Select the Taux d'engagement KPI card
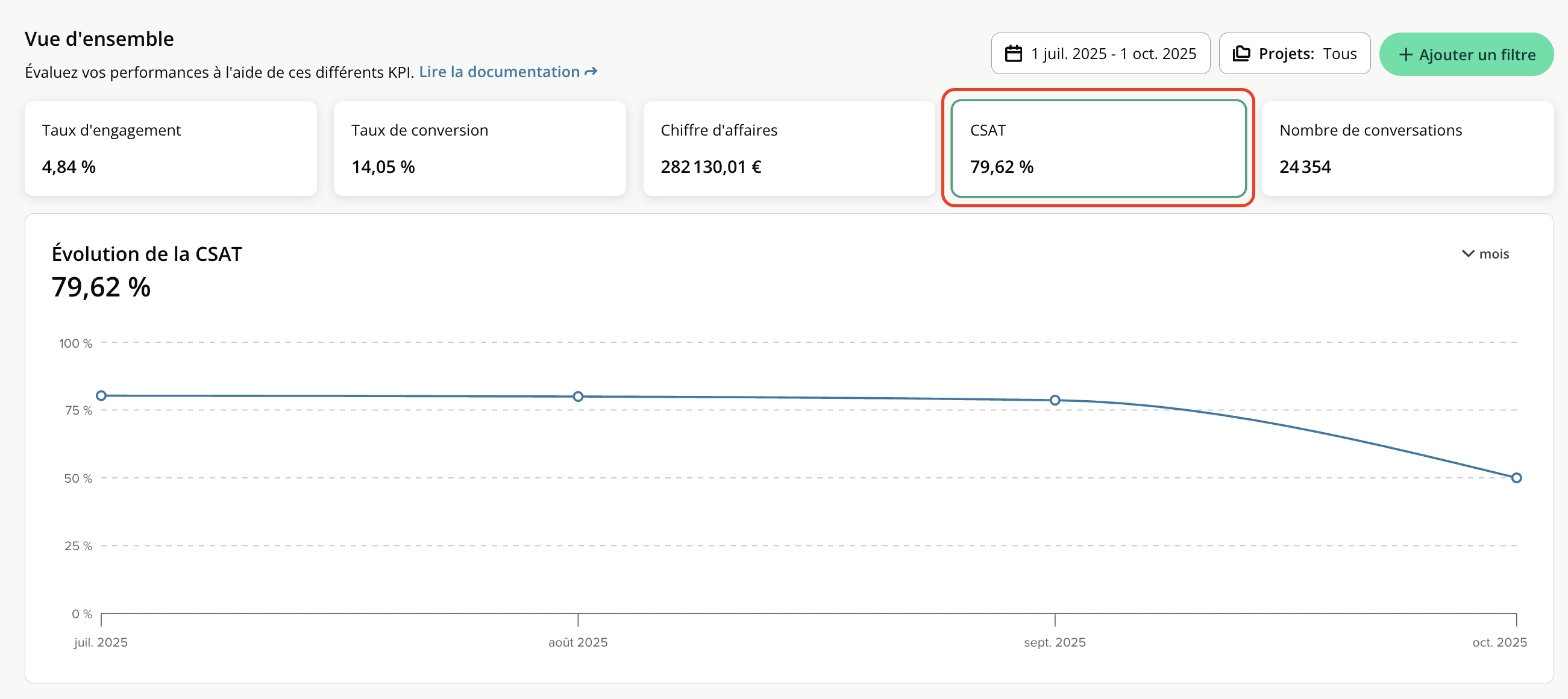Screen dimensions: 1568x699 tap(171, 149)
